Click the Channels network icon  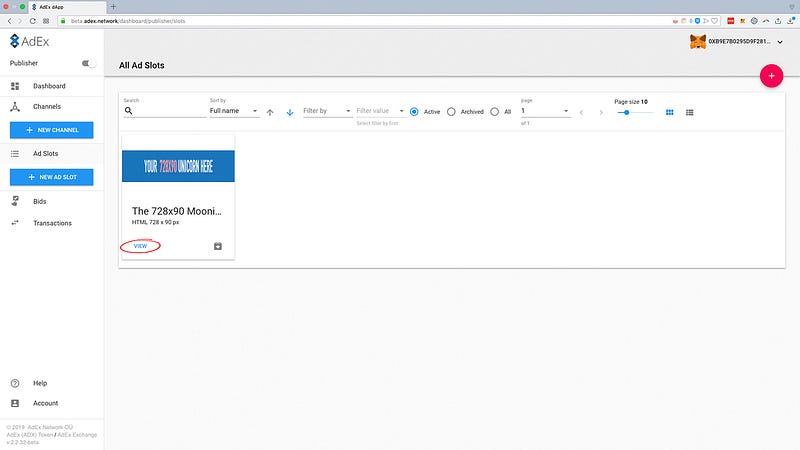click(15, 107)
